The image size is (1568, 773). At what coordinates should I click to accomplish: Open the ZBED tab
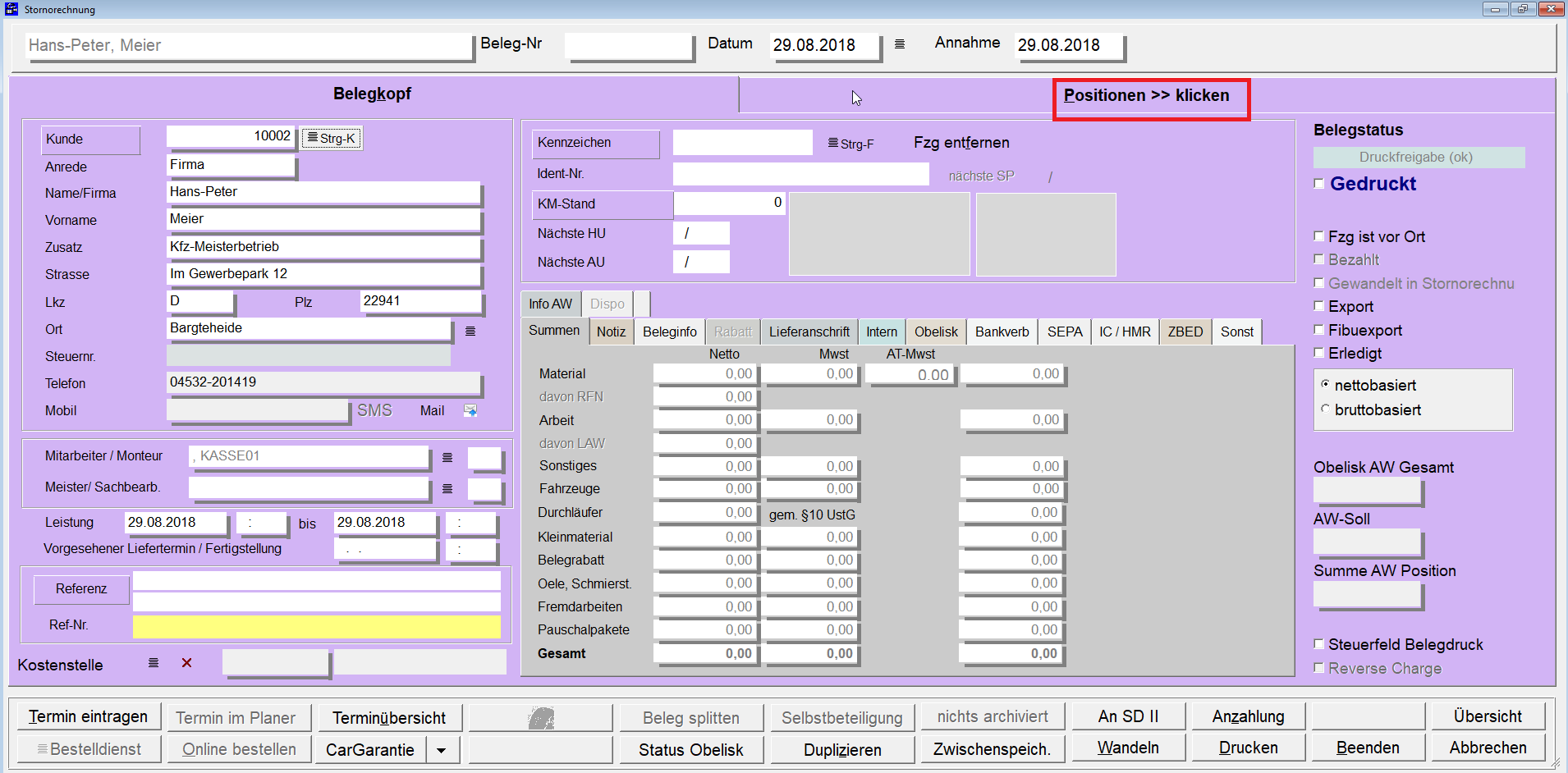coord(1185,332)
